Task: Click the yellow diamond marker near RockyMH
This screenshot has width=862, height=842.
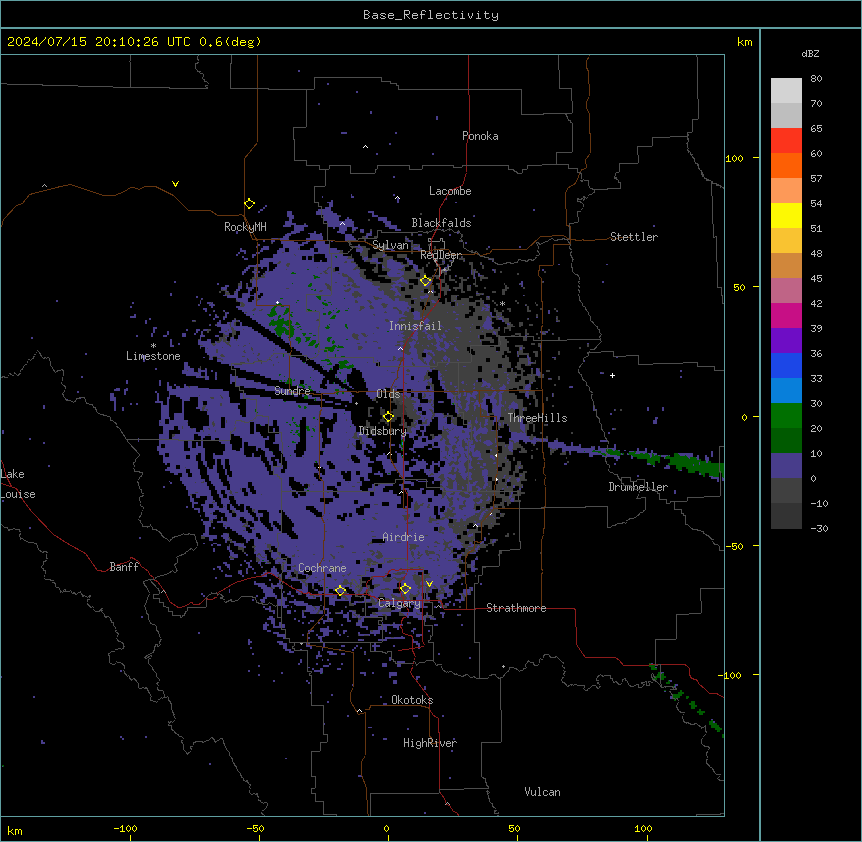Action: (x=250, y=204)
